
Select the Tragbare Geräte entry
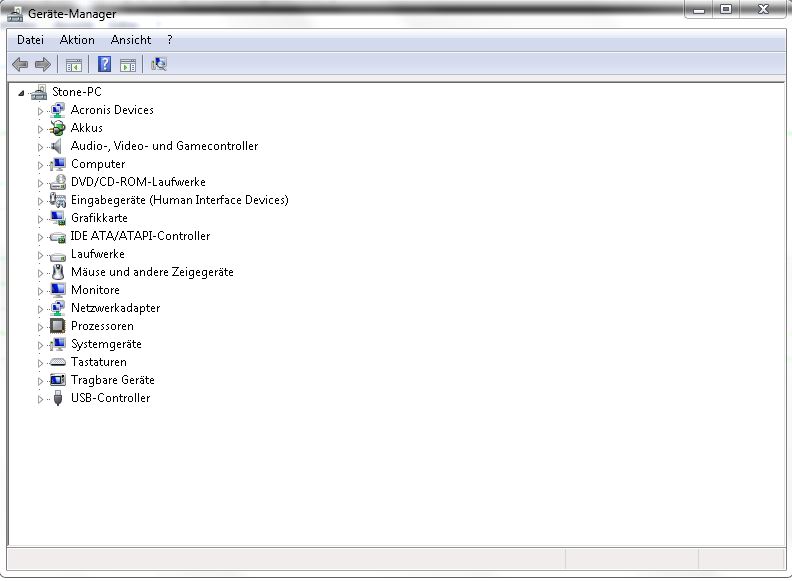(112, 380)
